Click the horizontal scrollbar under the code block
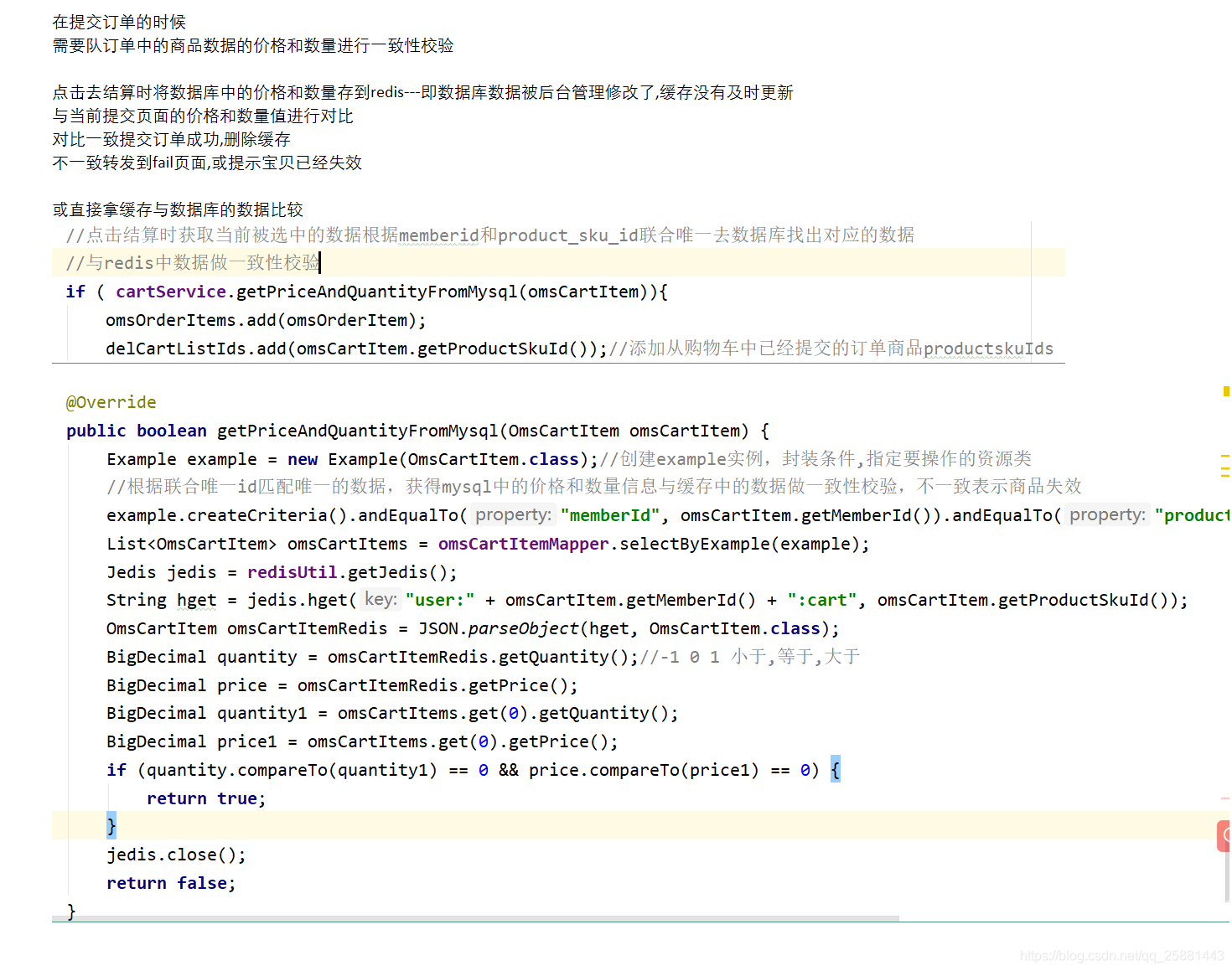 [476, 919]
